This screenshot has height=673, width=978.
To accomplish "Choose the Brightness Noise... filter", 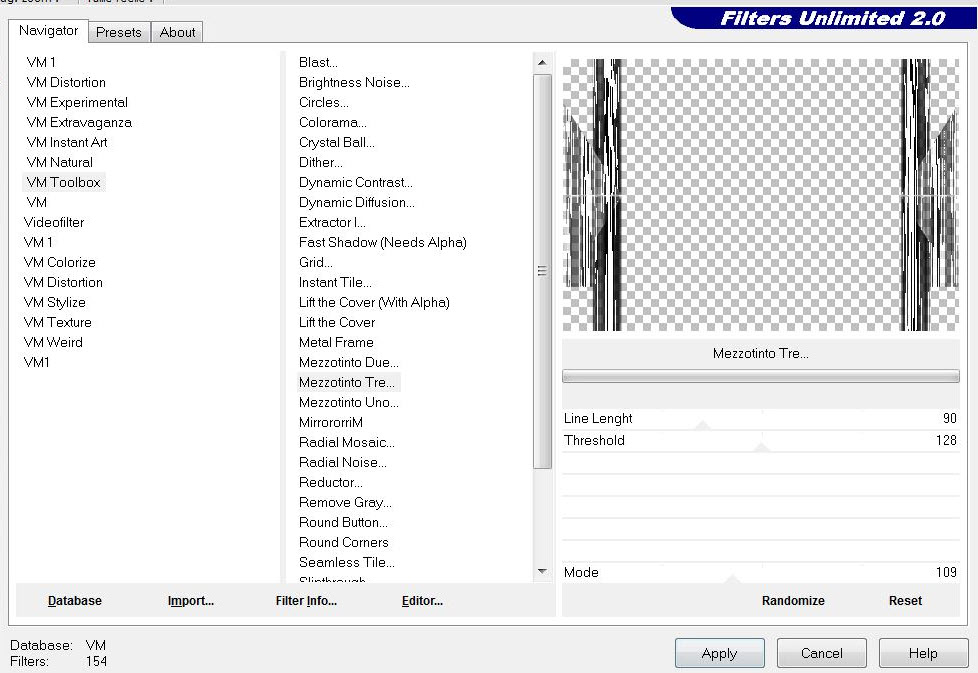I will coord(354,82).
